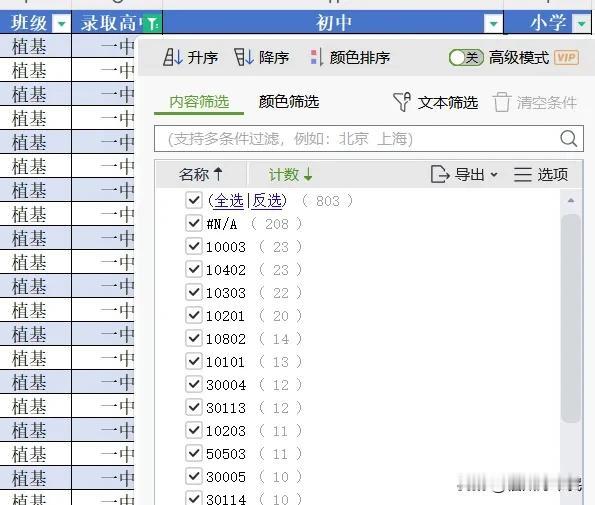Toggle the 高级模式 switch on
595x505 pixels.
466,58
